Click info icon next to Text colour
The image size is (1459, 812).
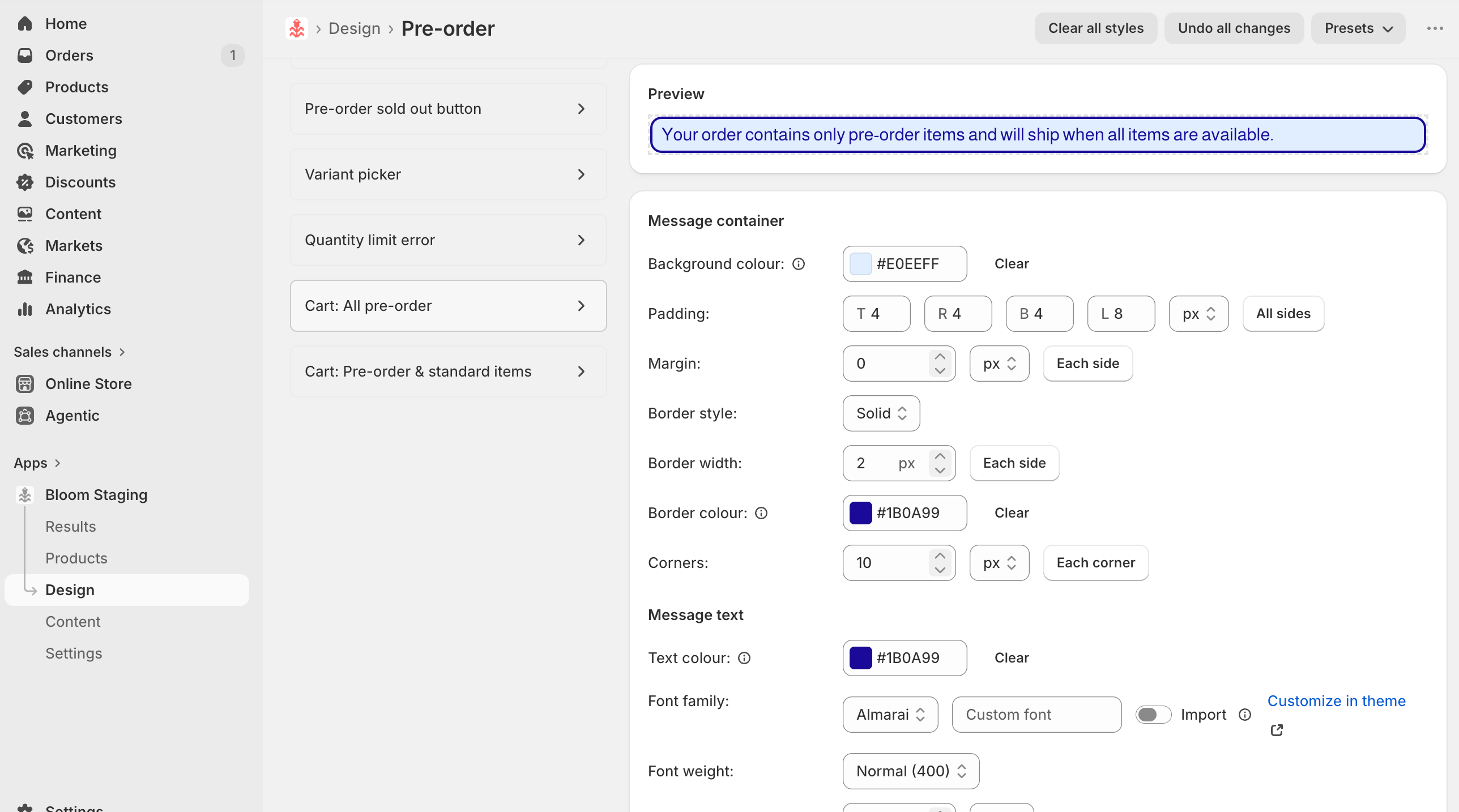(x=744, y=658)
